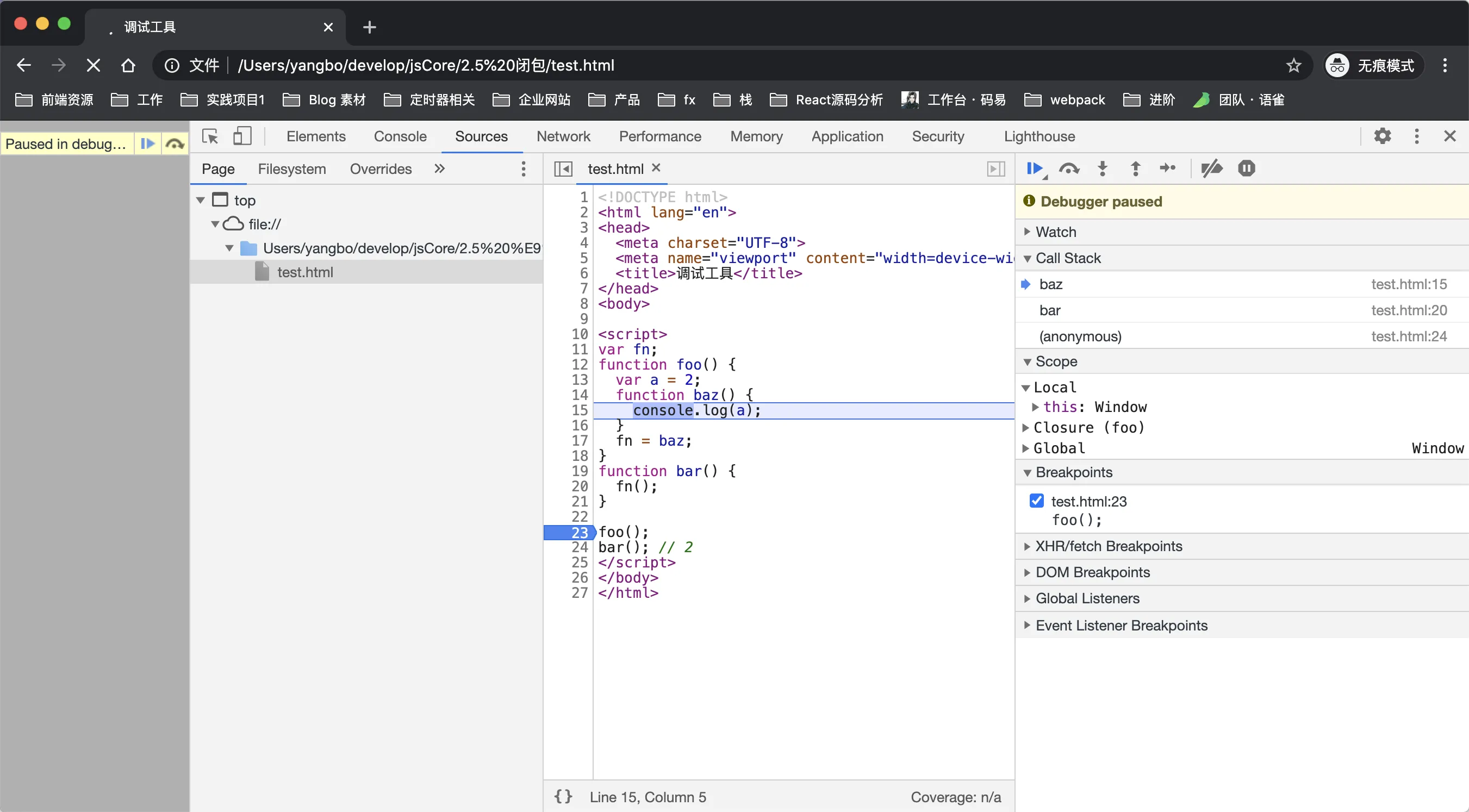Image resolution: width=1469 pixels, height=812 pixels.
Task: Open the Memory panel
Action: [756, 136]
